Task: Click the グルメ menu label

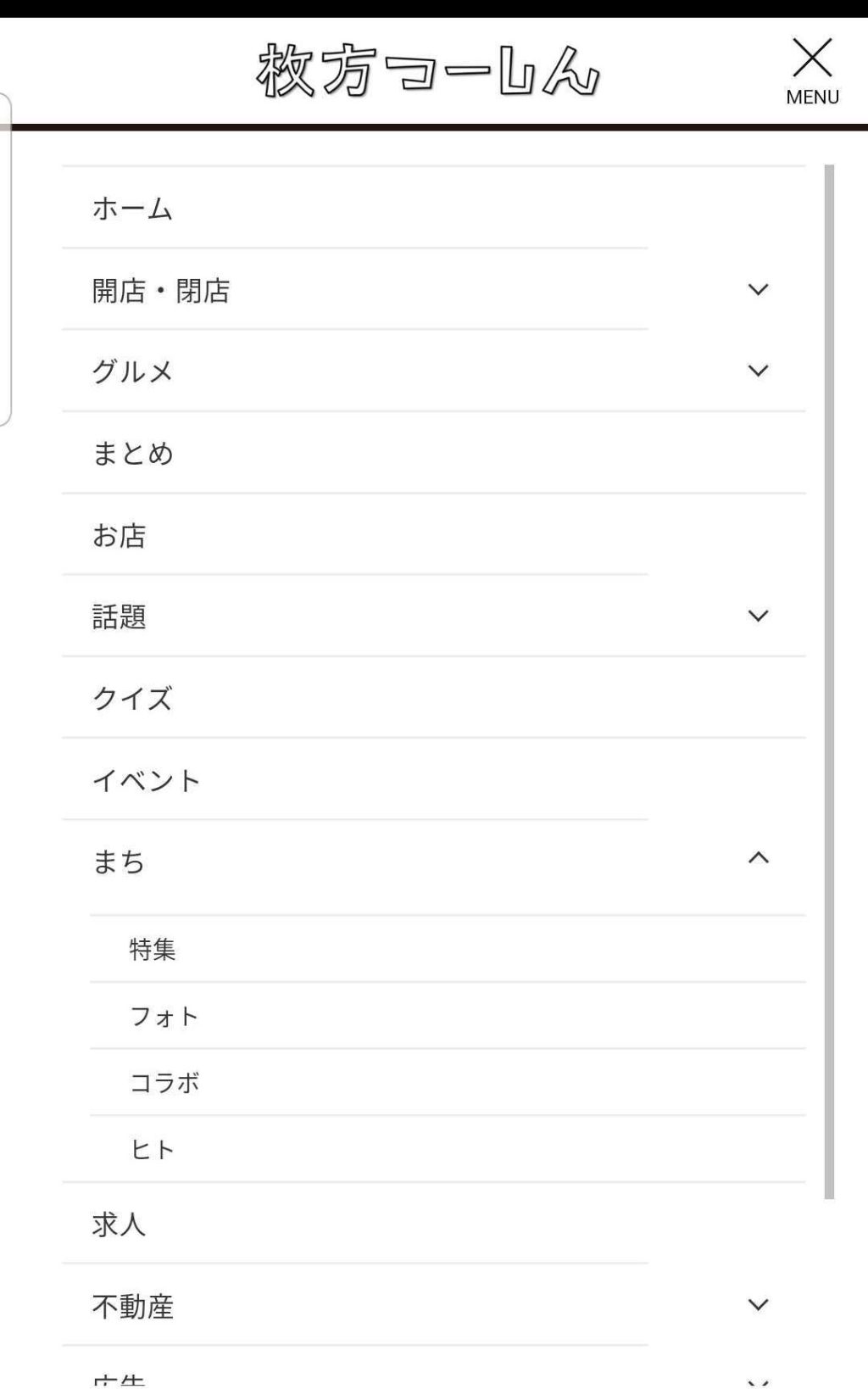Action: [x=132, y=371]
